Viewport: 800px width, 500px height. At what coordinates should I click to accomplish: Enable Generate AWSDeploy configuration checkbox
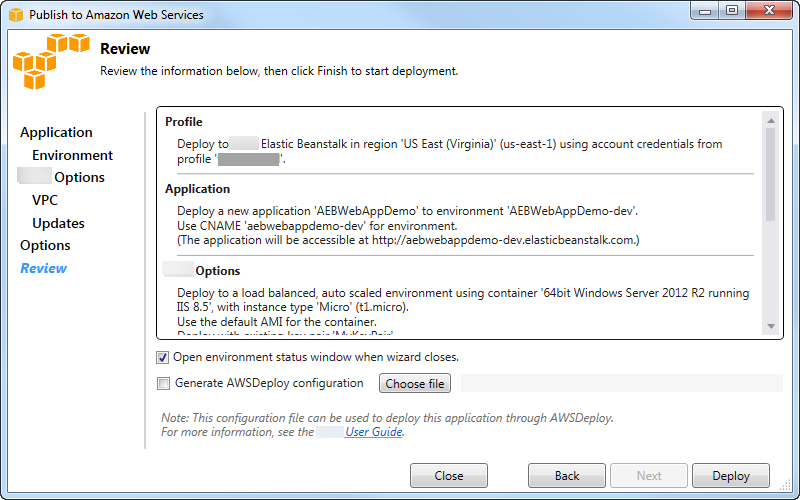click(163, 383)
